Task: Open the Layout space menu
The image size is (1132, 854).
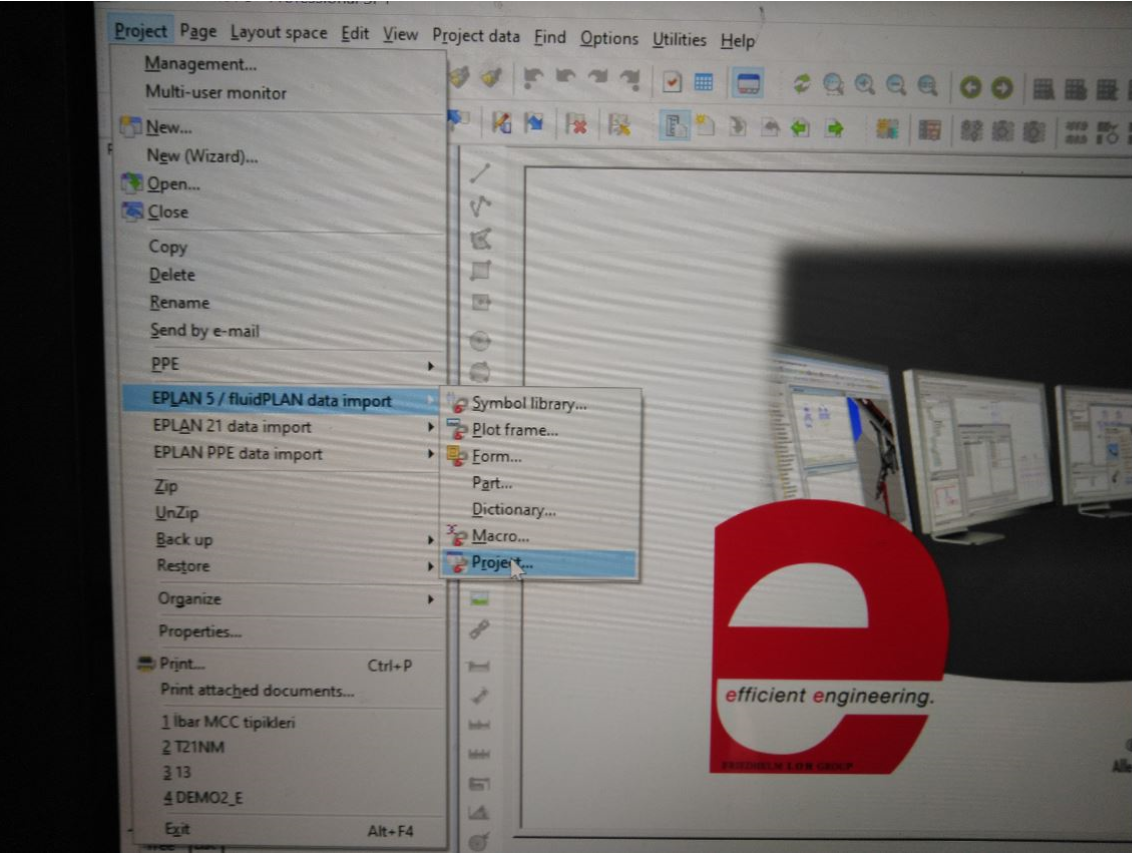Action: (279, 33)
